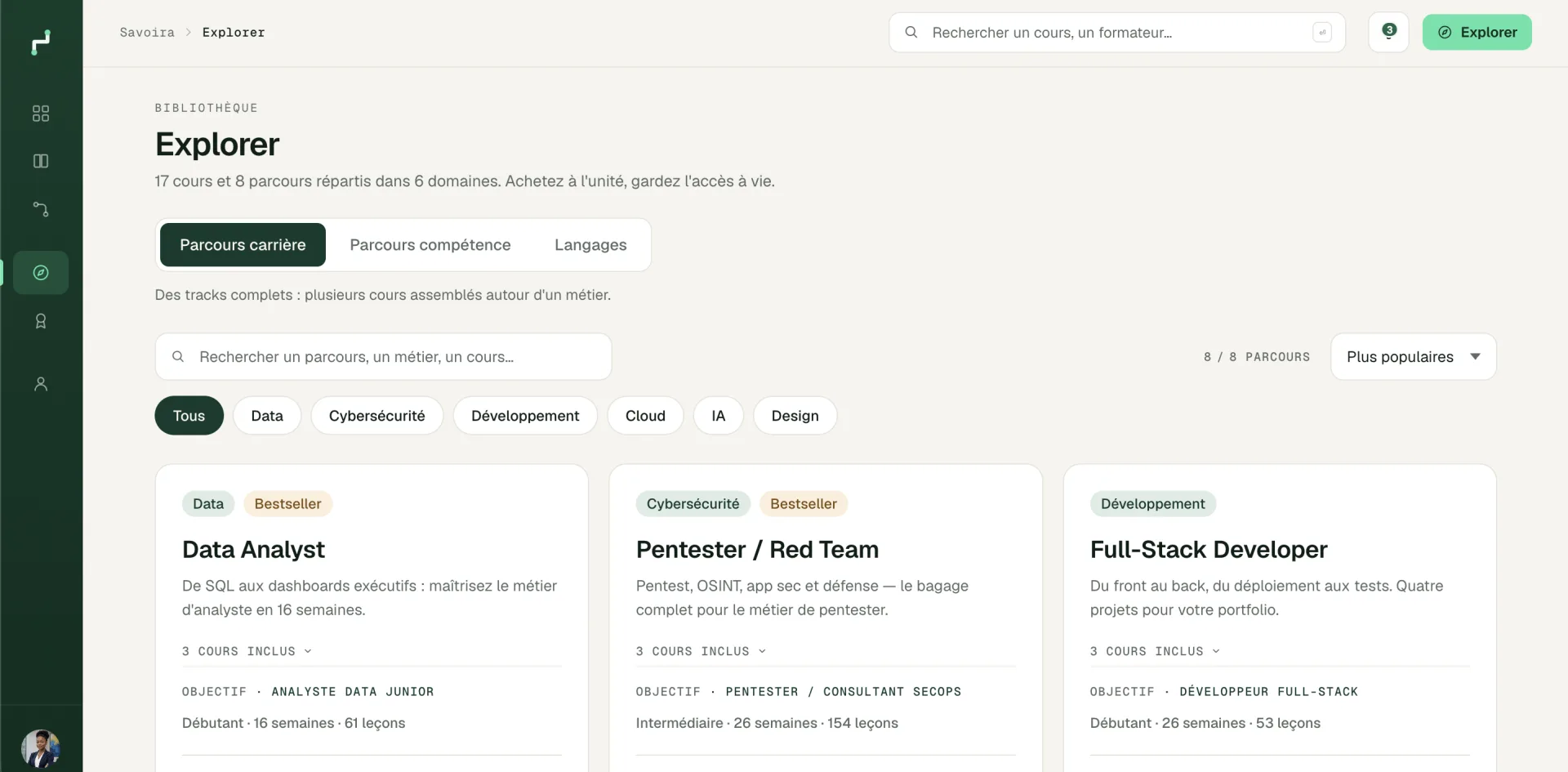
Task: Filter by the Cybersécurité chip
Action: (376, 416)
